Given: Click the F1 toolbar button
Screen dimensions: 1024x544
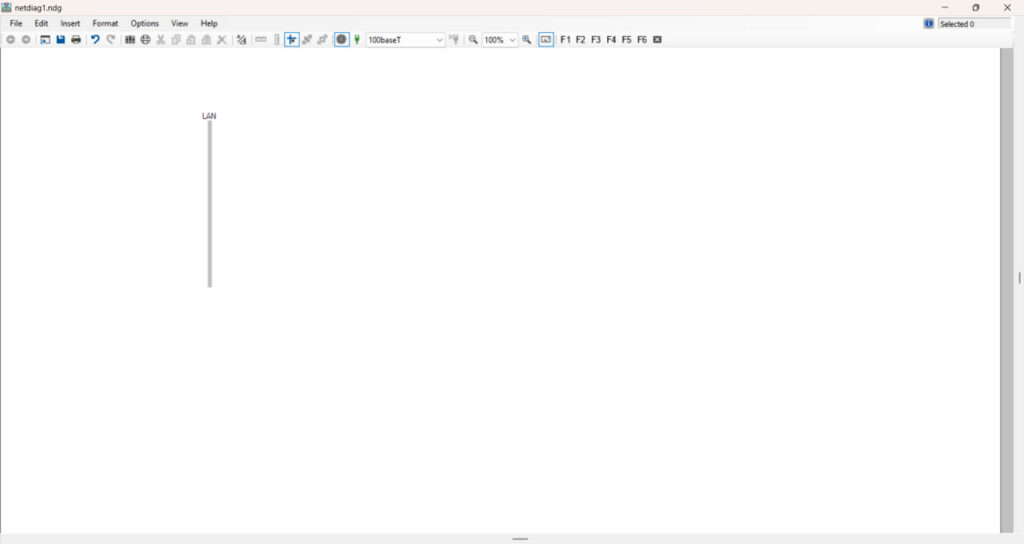Looking at the screenshot, I should point(566,40).
